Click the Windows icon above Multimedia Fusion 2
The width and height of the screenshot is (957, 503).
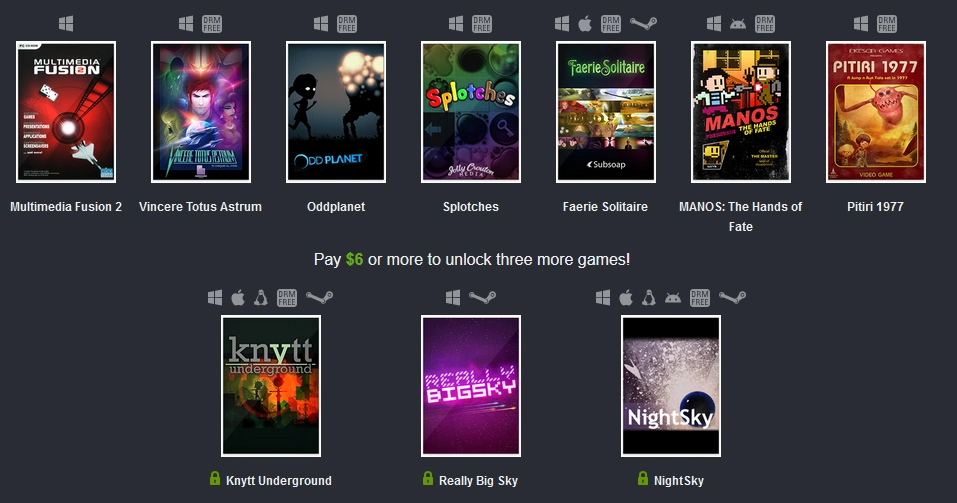coord(66,24)
